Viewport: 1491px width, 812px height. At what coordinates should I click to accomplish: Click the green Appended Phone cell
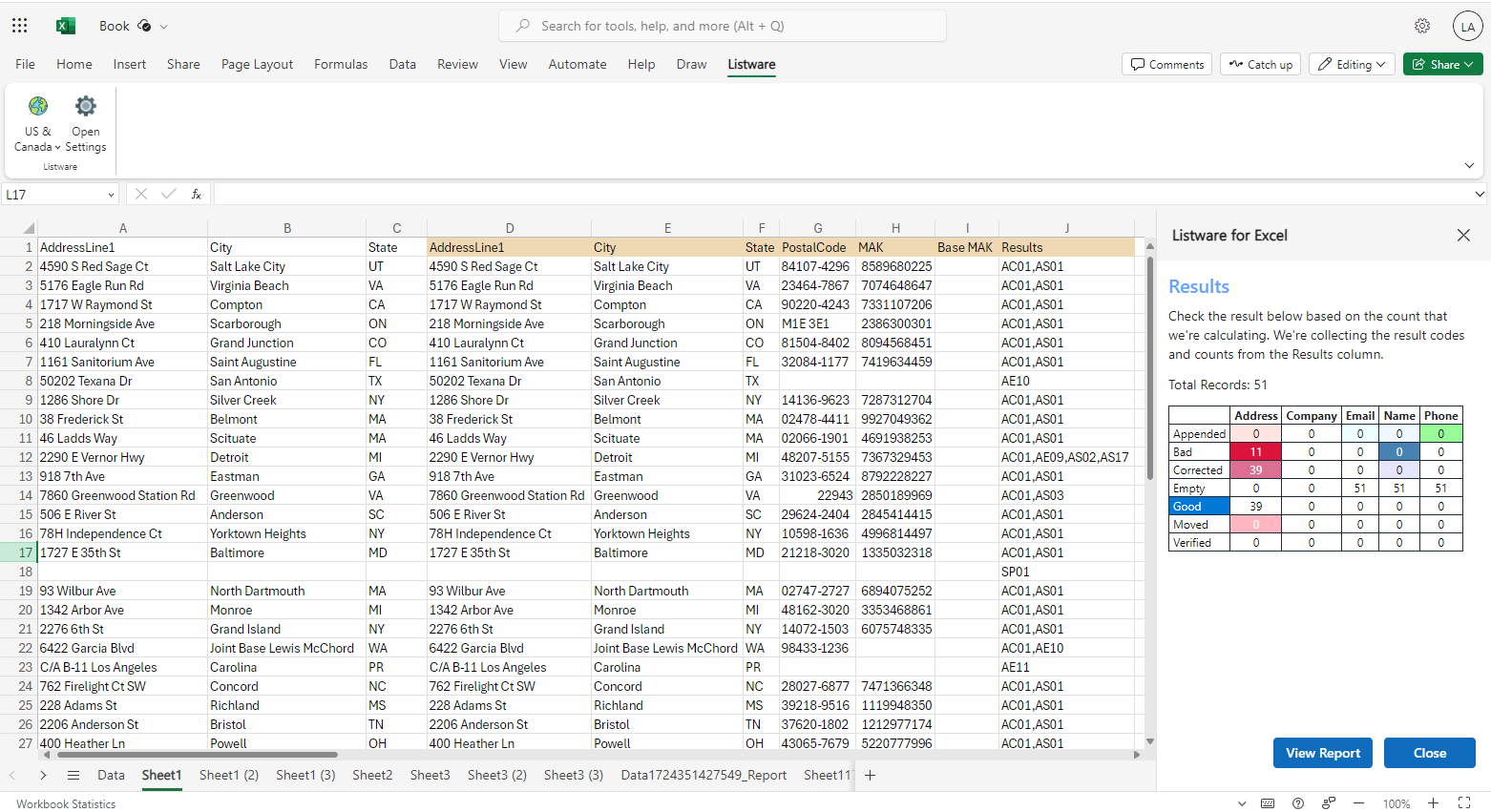[x=1441, y=434]
